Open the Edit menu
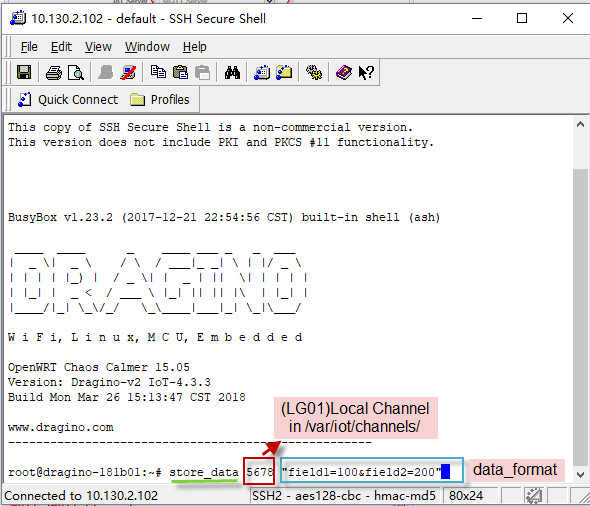This screenshot has width=590, height=506. [61, 47]
